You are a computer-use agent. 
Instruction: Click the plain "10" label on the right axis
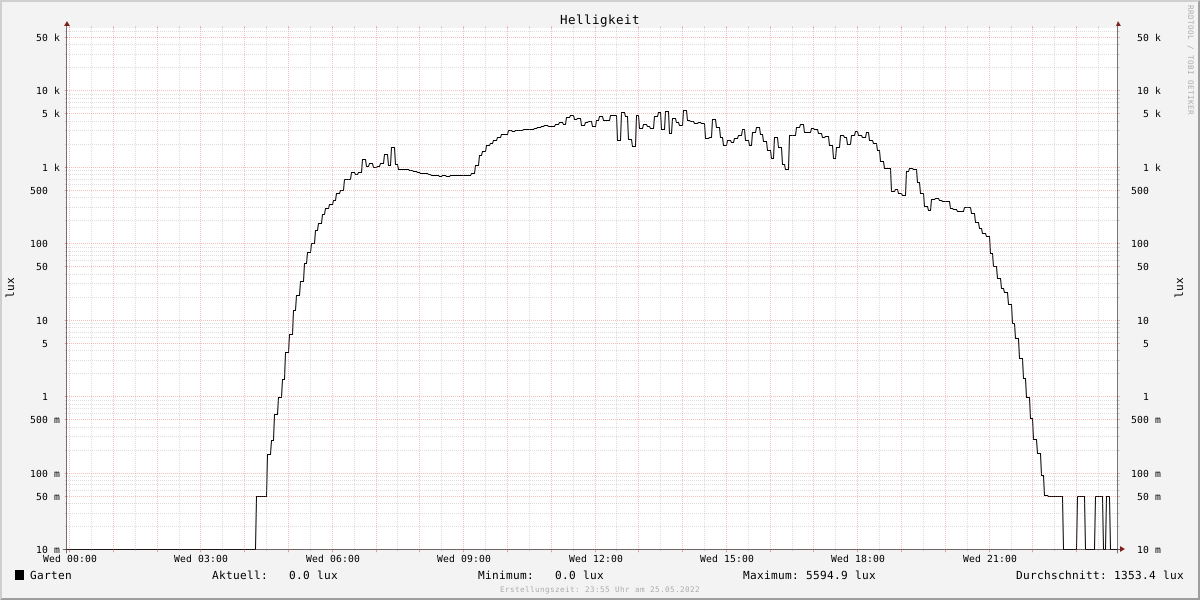1143,321
